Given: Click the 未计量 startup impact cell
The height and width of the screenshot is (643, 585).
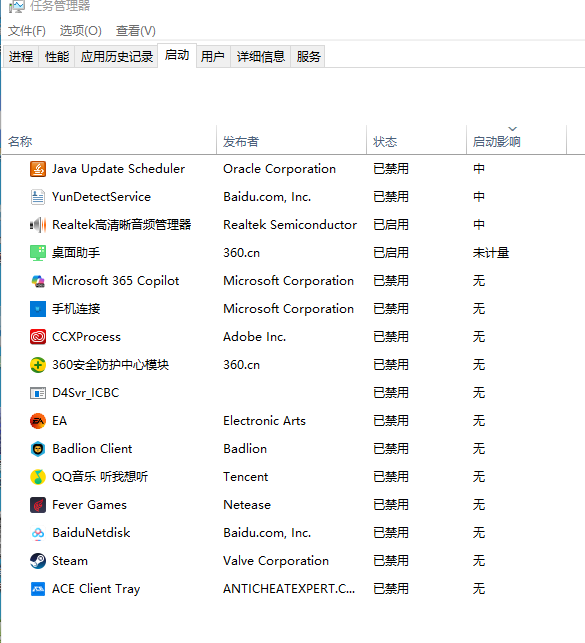Looking at the screenshot, I should (491, 253).
